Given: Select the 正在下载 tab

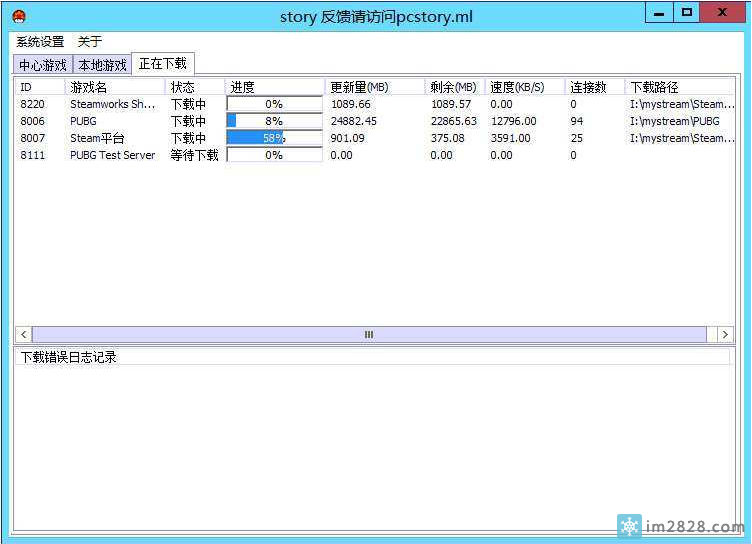Looking at the screenshot, I should [163, 64].
